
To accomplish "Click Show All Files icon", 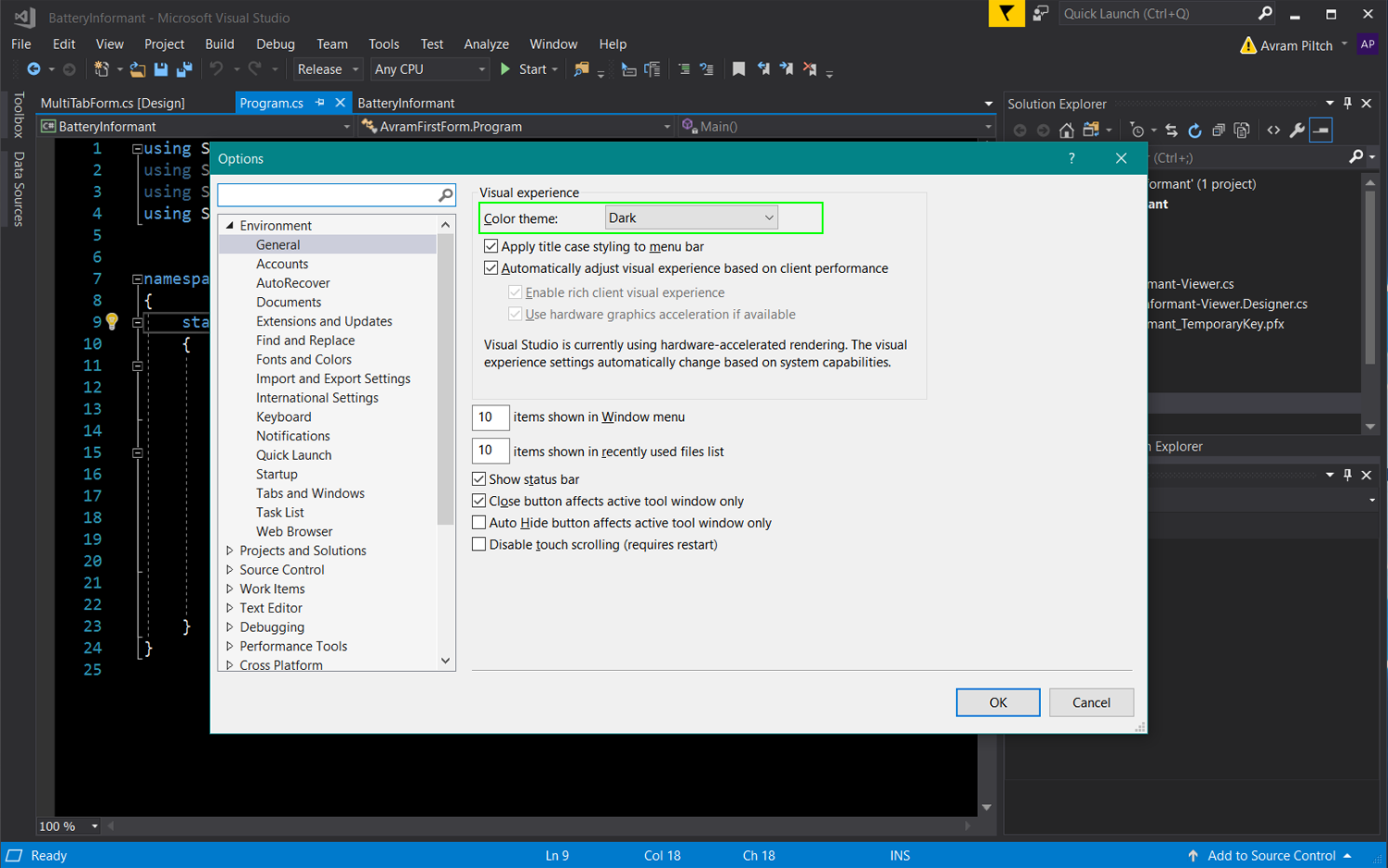I will 1242,130.
